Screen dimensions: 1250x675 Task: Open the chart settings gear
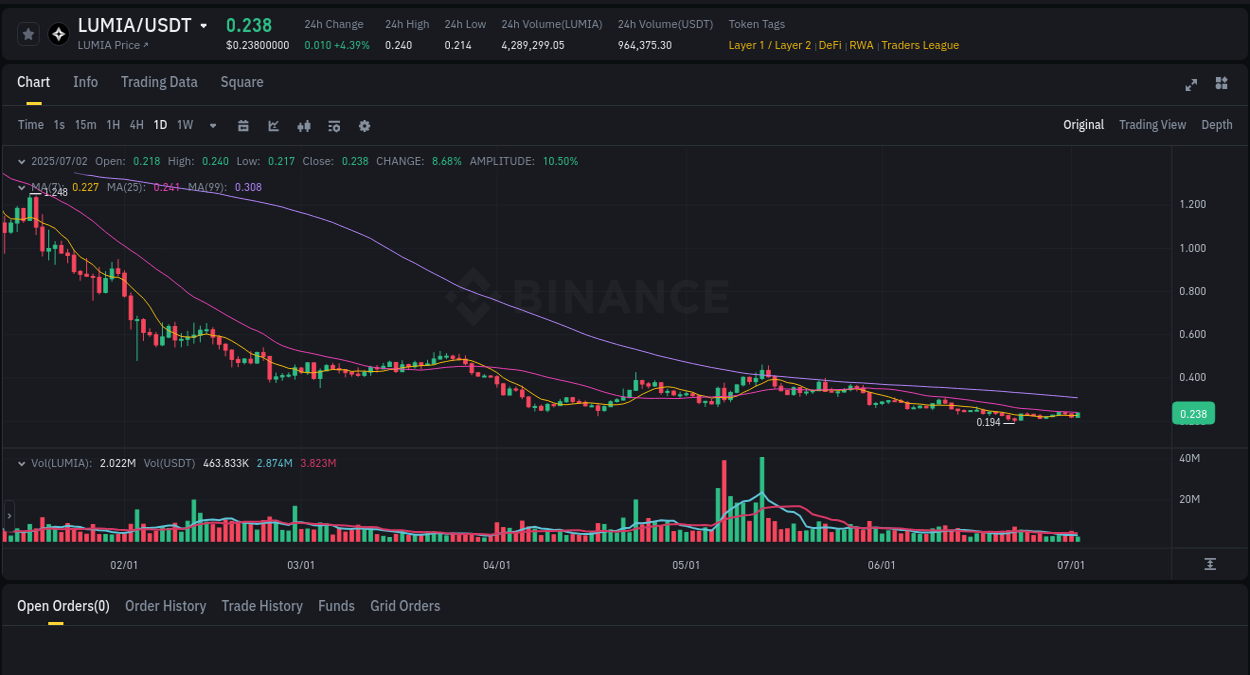(364, 126)
